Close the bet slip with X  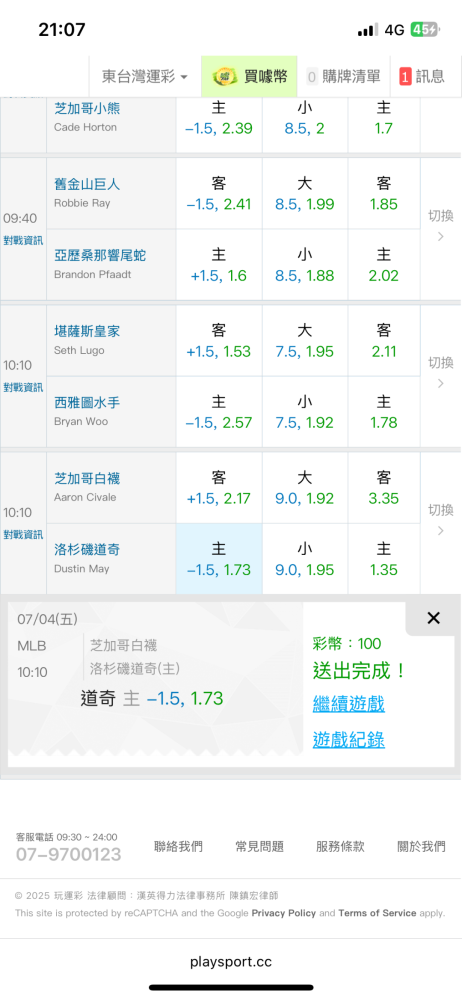pyautogui.click(x=433, y=617)
